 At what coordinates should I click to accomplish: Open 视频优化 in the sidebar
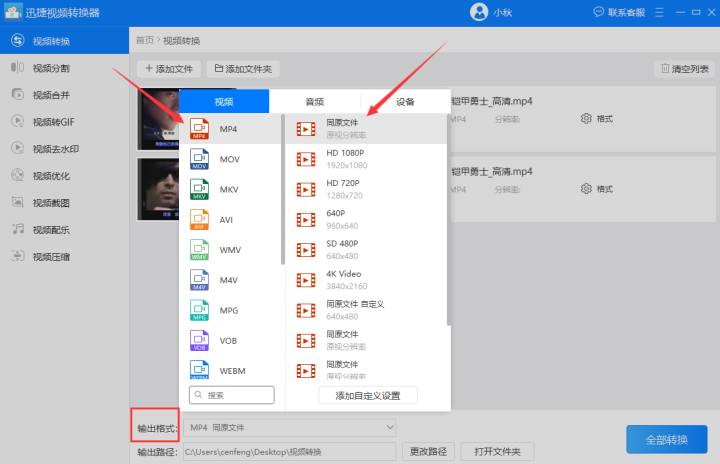coord(64,176)
